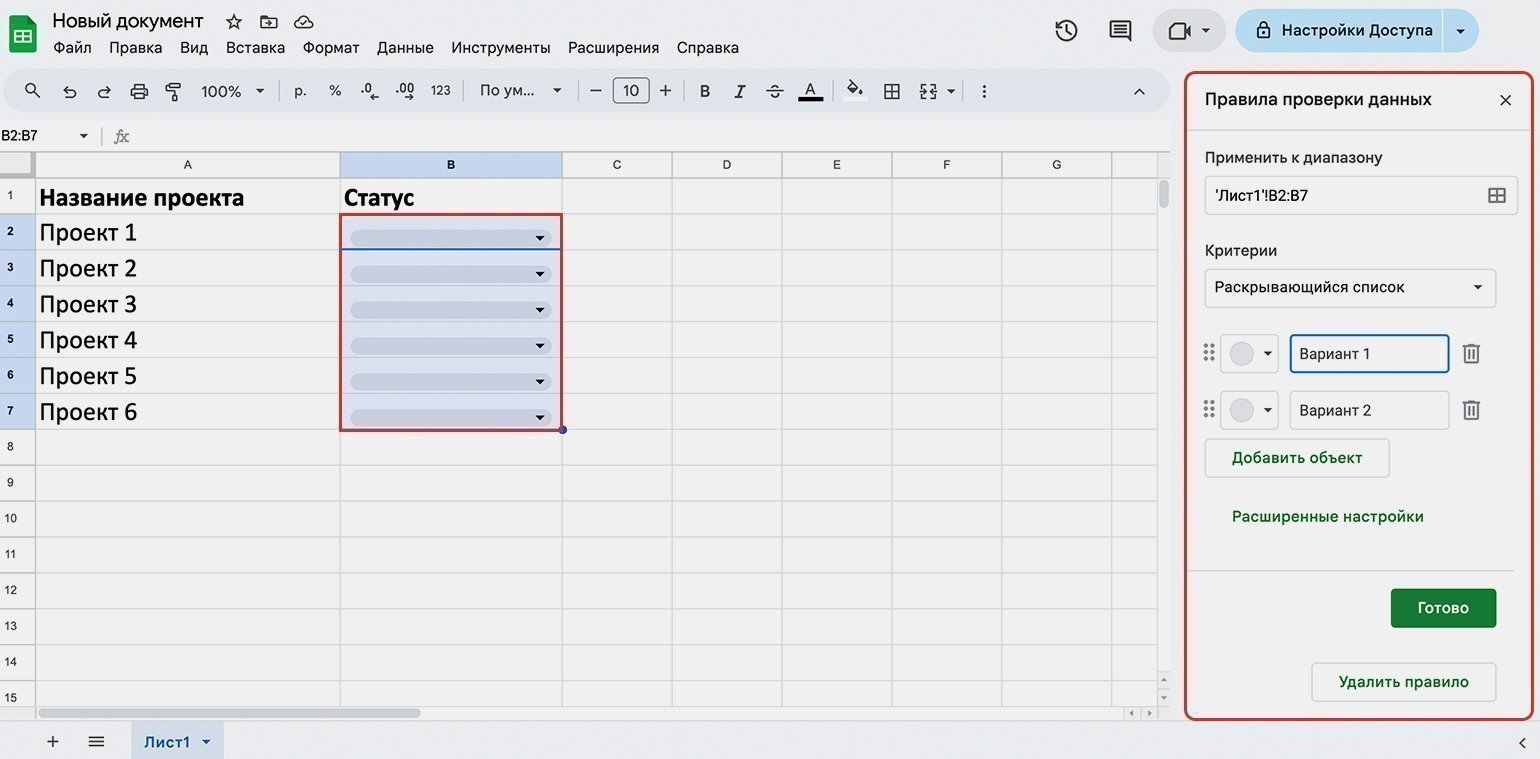Viewport: 1540px width, 759px height.
Task: Open text color picker
Action: tap(810, 91)
